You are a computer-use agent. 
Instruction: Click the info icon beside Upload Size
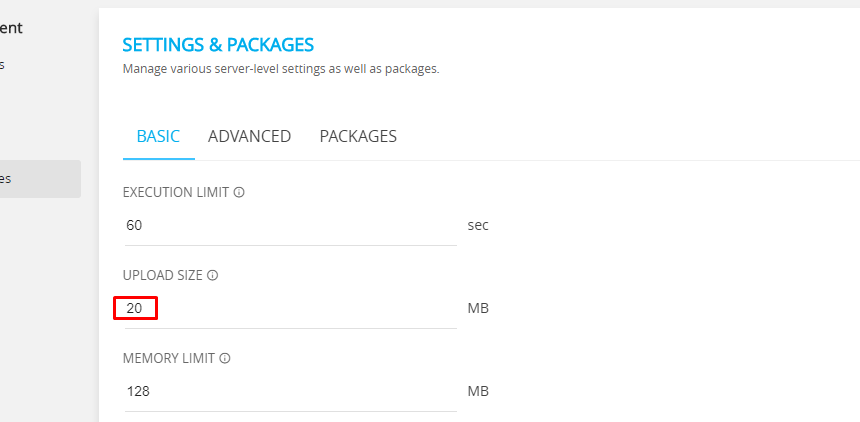pos(213,275)
